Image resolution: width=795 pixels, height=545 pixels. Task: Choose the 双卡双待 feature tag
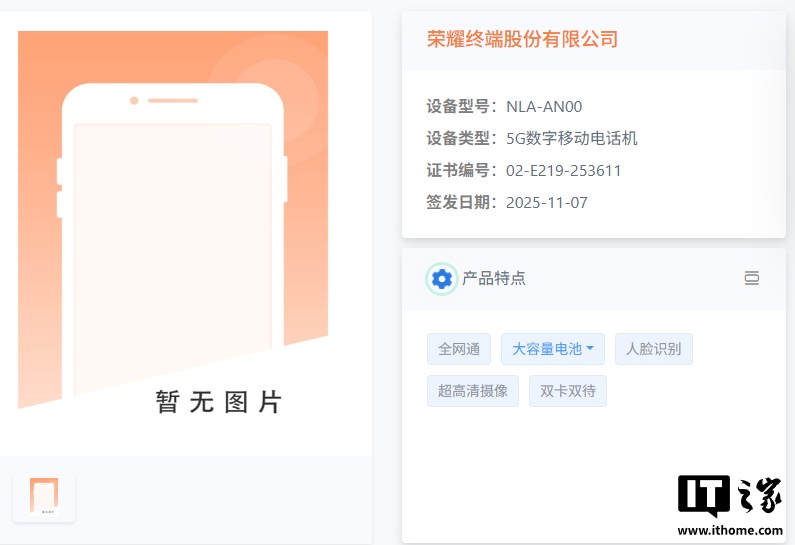pos(568,391)
